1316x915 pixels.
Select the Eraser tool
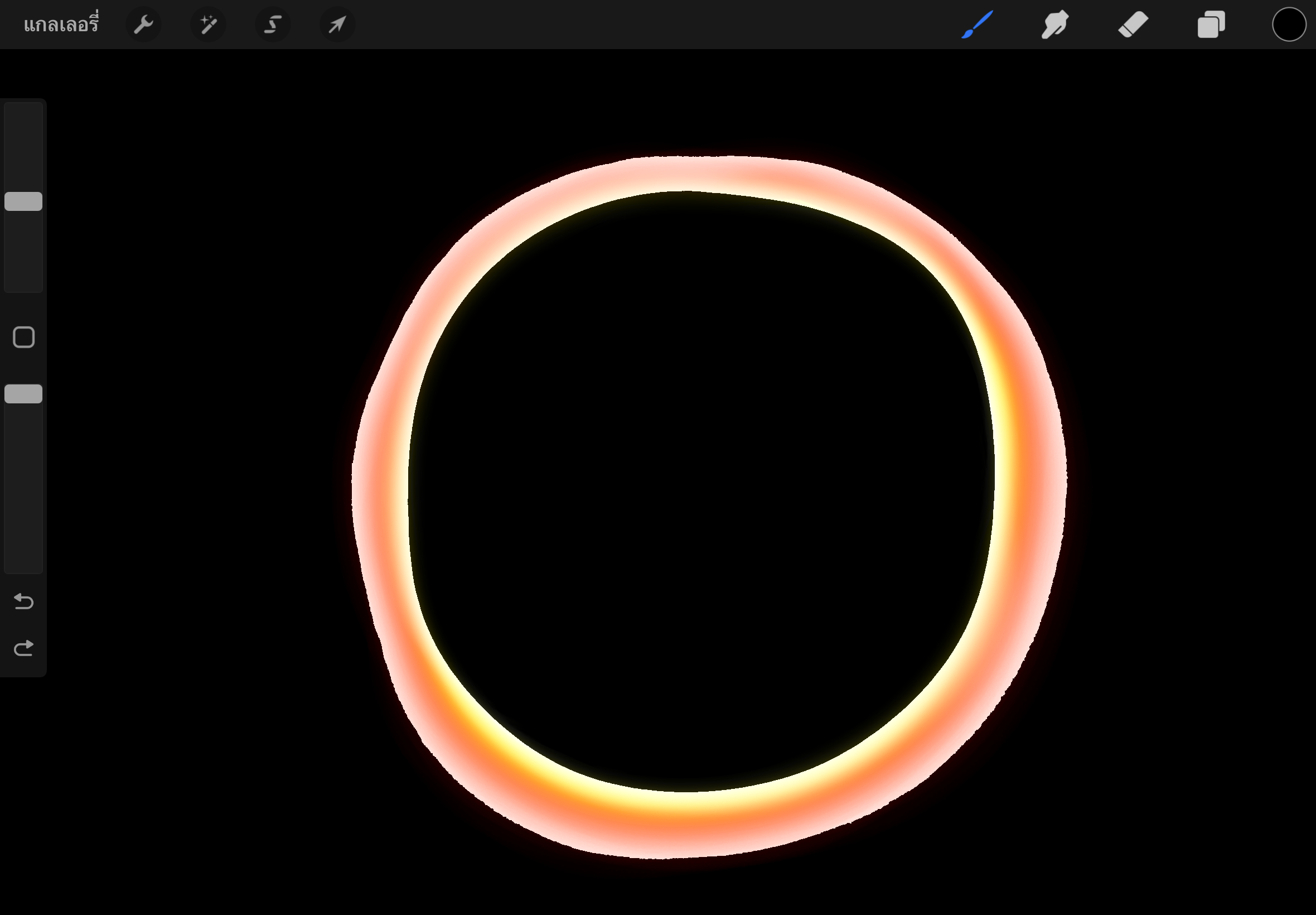[x=1133, y=25]
